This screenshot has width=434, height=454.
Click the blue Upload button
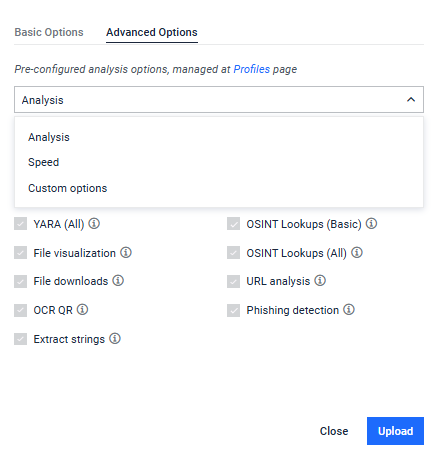click(395, 431)
